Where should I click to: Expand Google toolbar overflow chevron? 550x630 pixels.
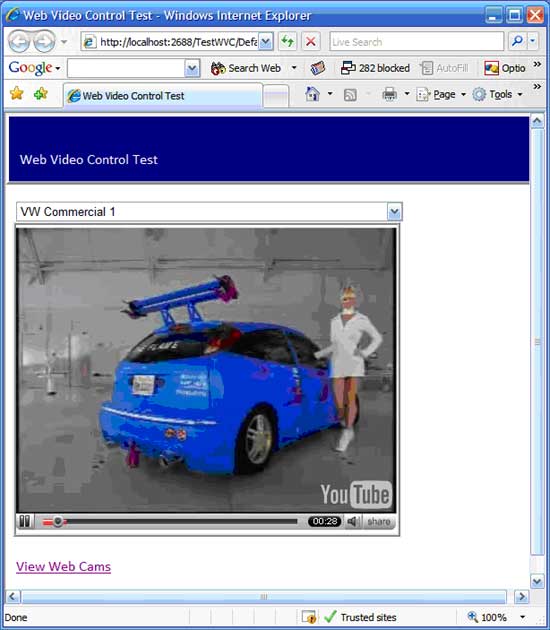[x=537, y=64]
